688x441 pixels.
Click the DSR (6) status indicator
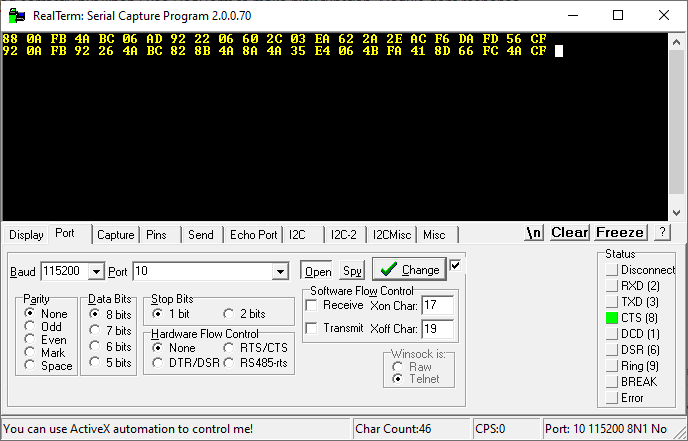click(x=612, y=350)
